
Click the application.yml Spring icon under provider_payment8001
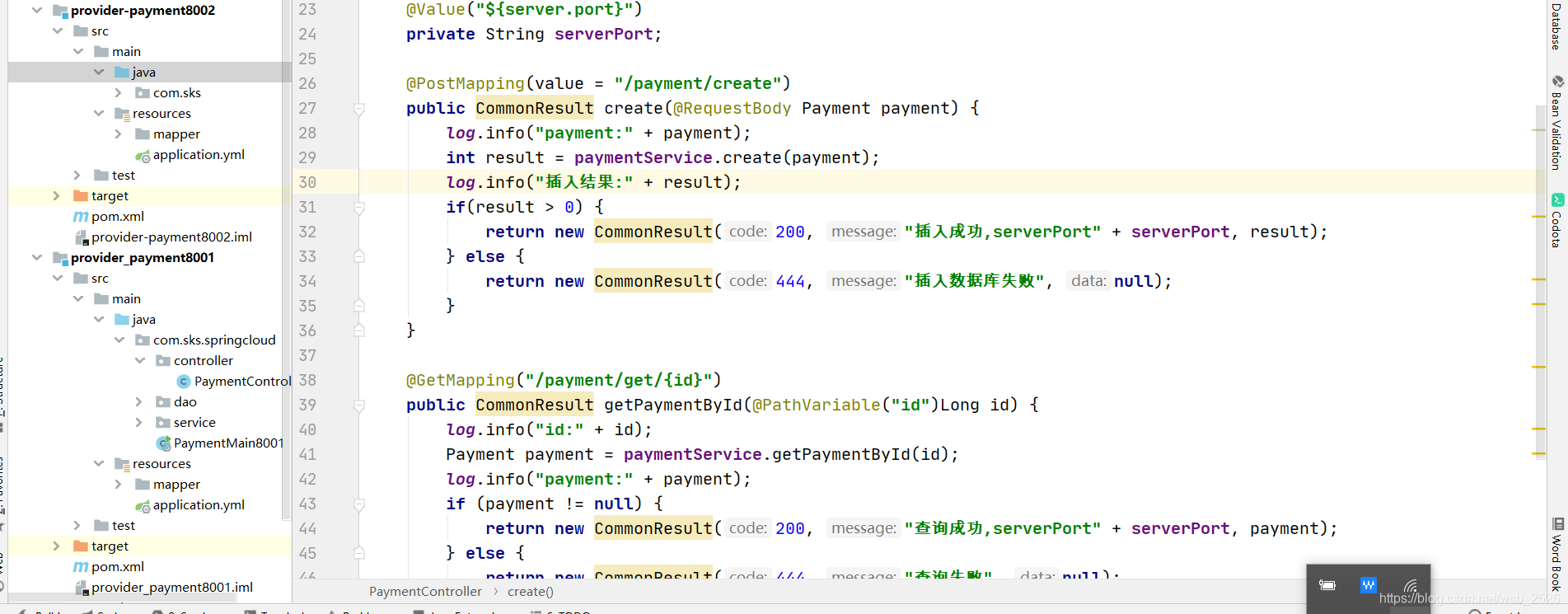click(x=143, y=506)
